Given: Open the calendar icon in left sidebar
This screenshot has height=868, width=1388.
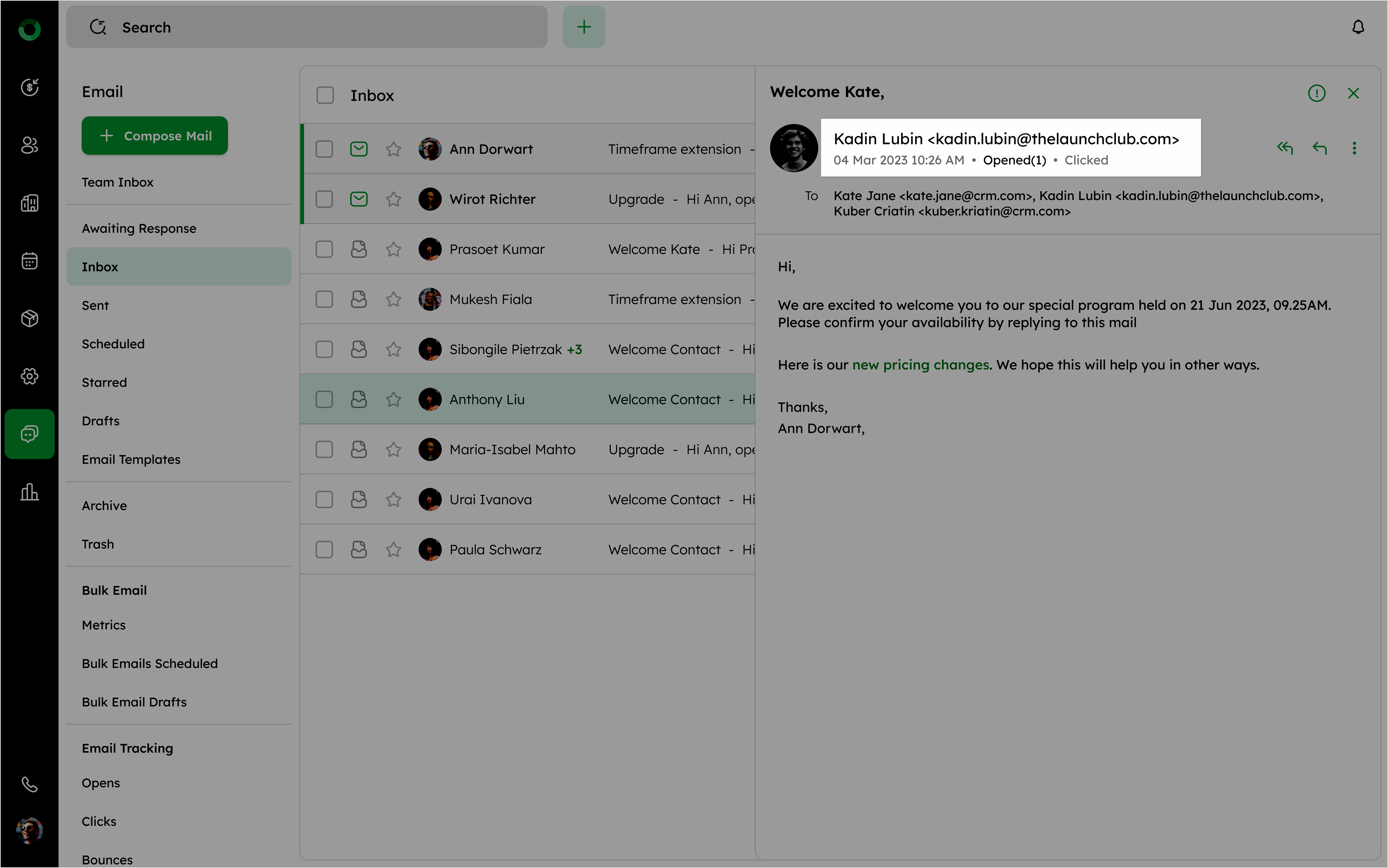Looking at the screenshot, I should (29, 261).
